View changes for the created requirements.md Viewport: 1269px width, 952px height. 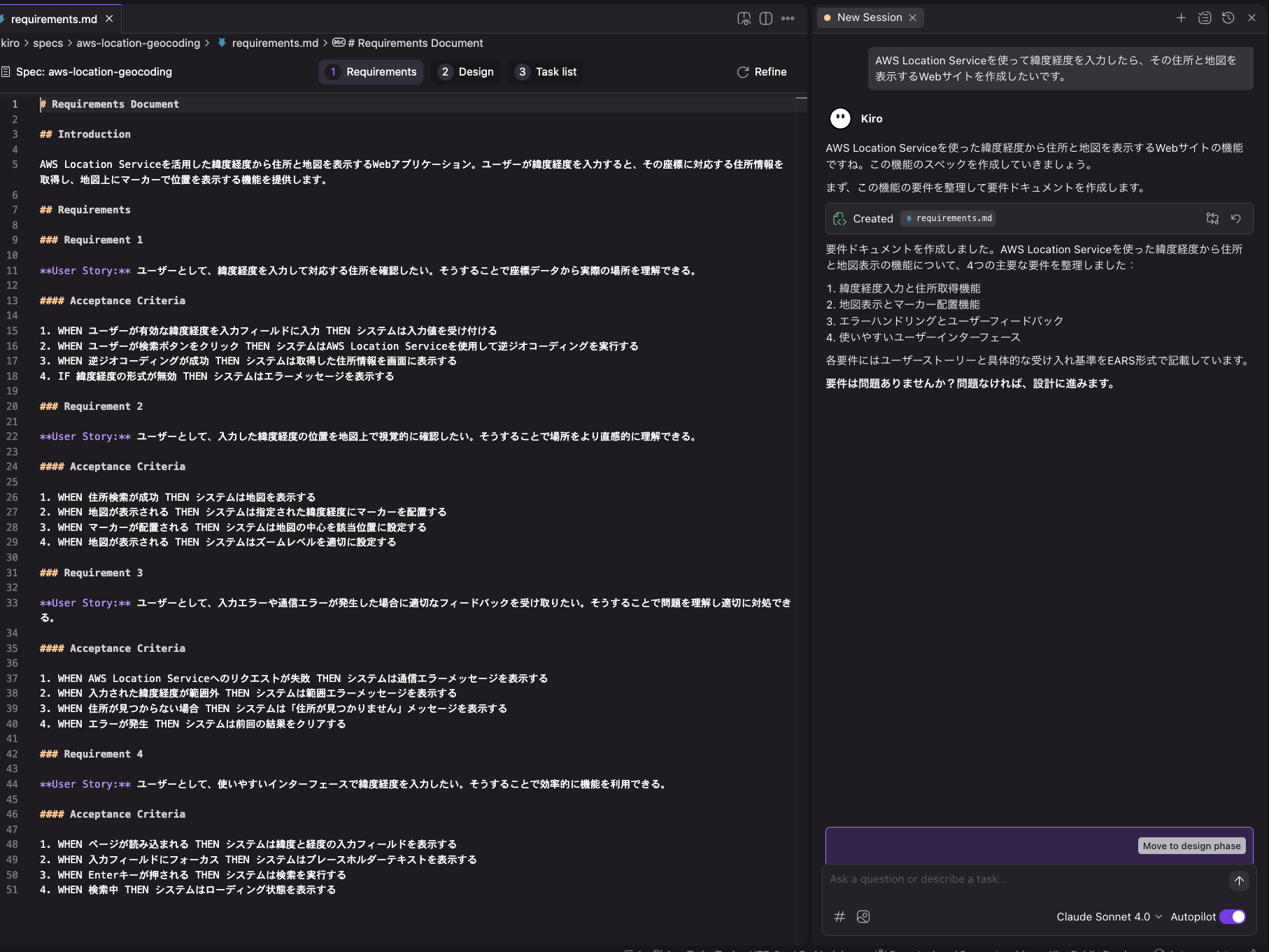tap(1212, 219)
